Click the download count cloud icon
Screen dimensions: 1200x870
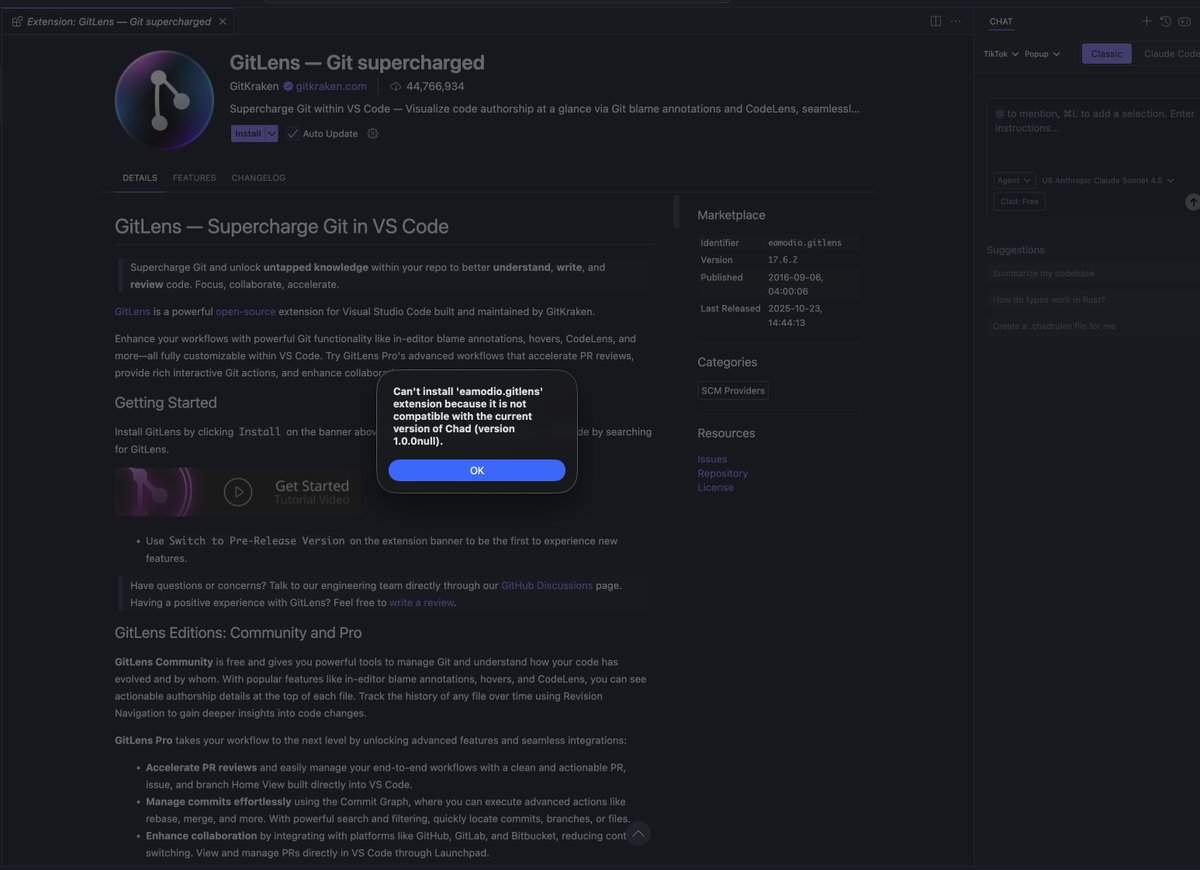point(395,86)
